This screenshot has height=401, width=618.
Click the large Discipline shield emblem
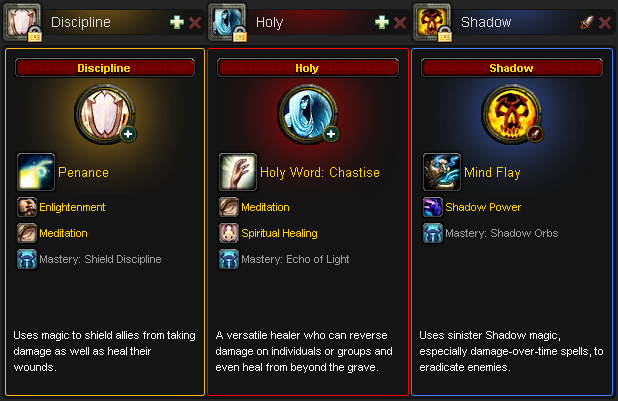(104, 114)
